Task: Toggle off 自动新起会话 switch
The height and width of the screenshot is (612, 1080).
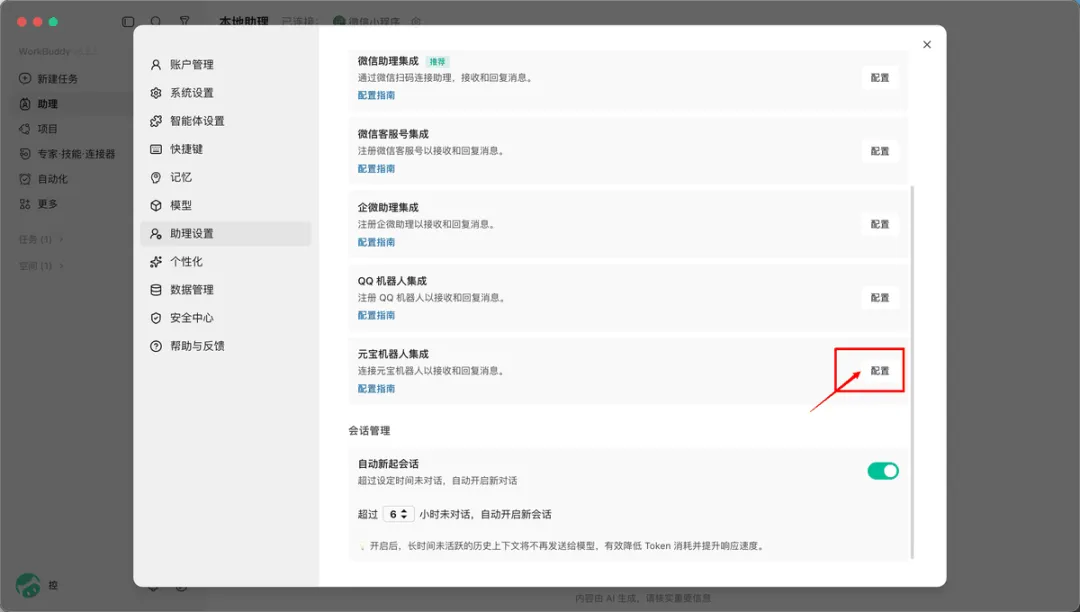Action: coord(883,471)
